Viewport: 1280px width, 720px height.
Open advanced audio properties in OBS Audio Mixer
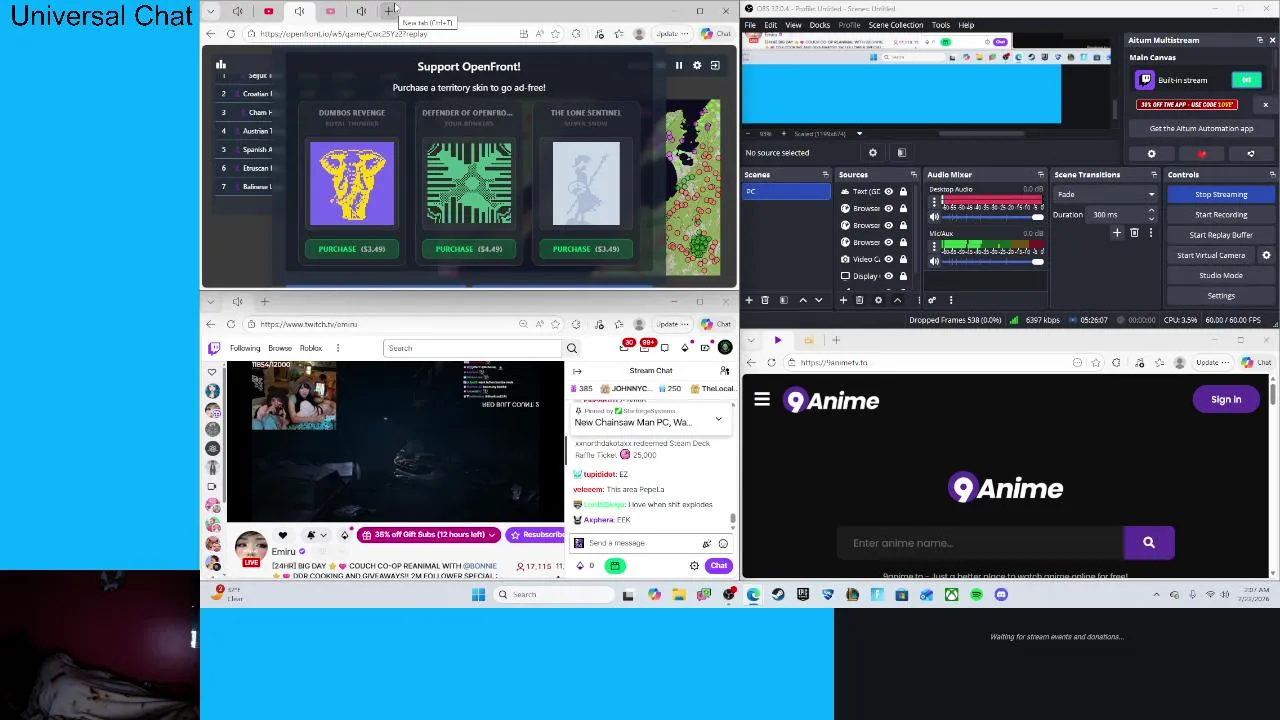[932, 300]
